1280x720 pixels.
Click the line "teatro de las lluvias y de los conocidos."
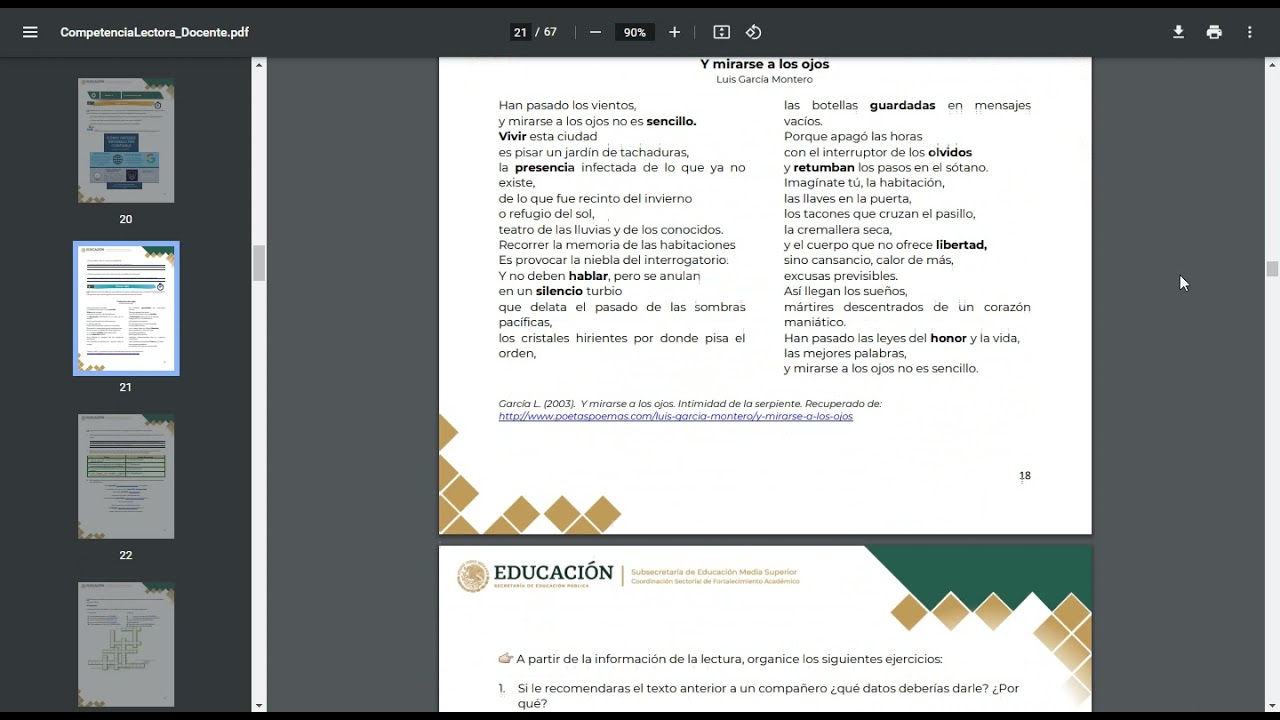(611, 229)
